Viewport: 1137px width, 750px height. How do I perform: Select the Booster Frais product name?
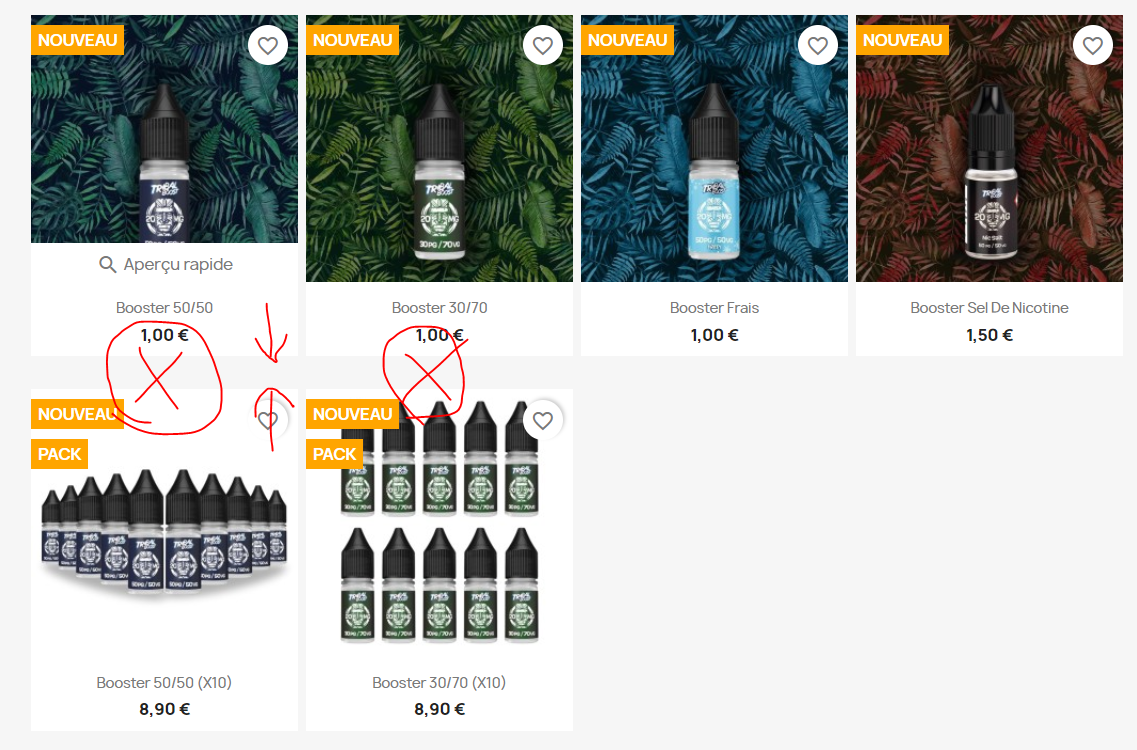[x=714, y=308]
